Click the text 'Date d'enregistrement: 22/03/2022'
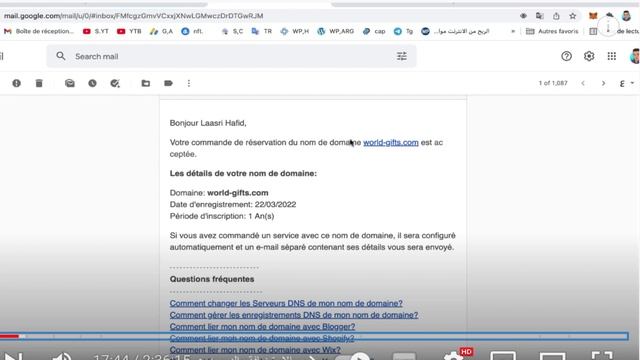This screenshot has height=360, width=640. tap(233, 204)
